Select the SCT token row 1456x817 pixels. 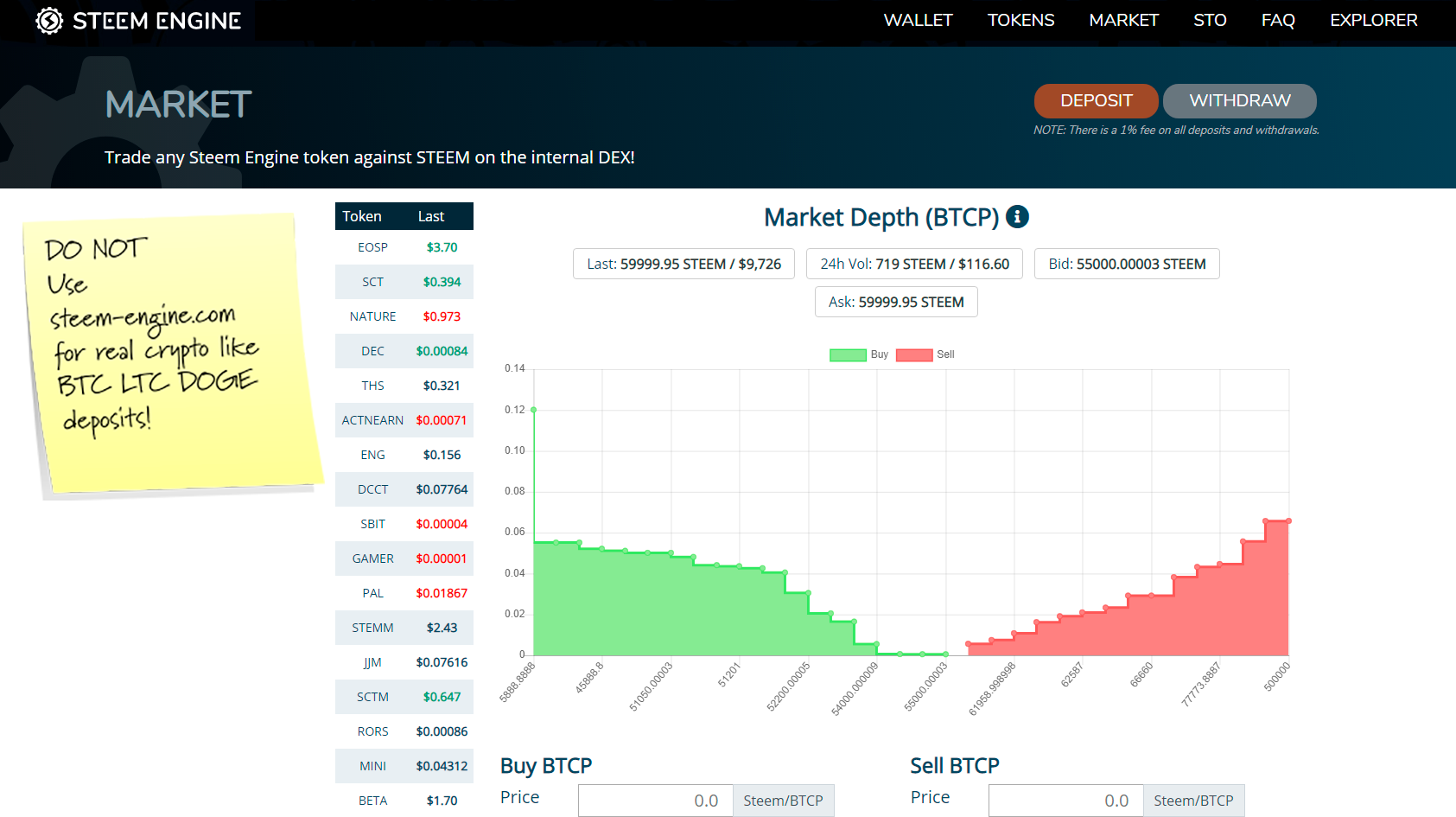pyautogui.click(x=404, y=282)
